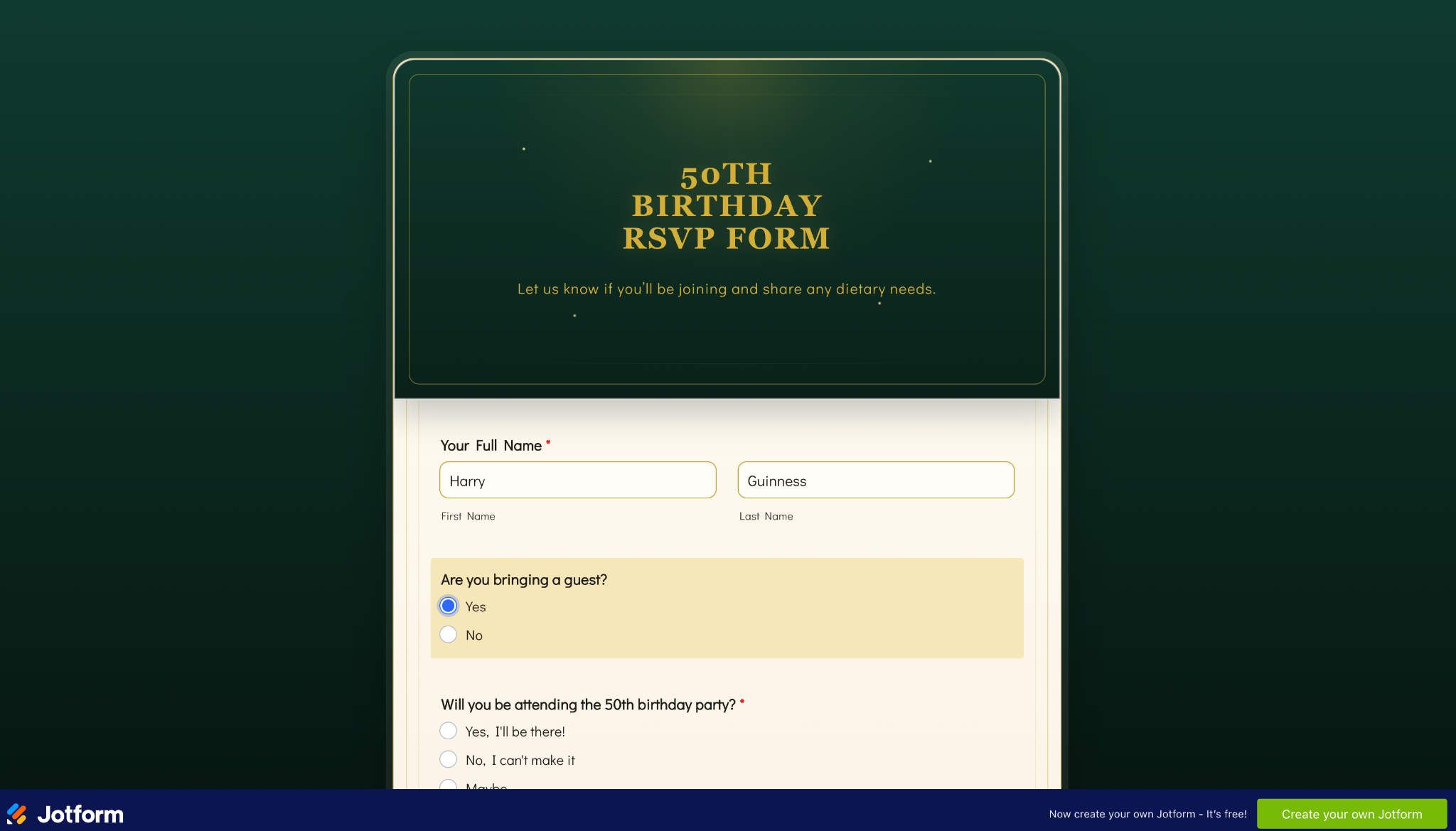
Task: Click the "First Name" sublabel
Action: point(468,517)
